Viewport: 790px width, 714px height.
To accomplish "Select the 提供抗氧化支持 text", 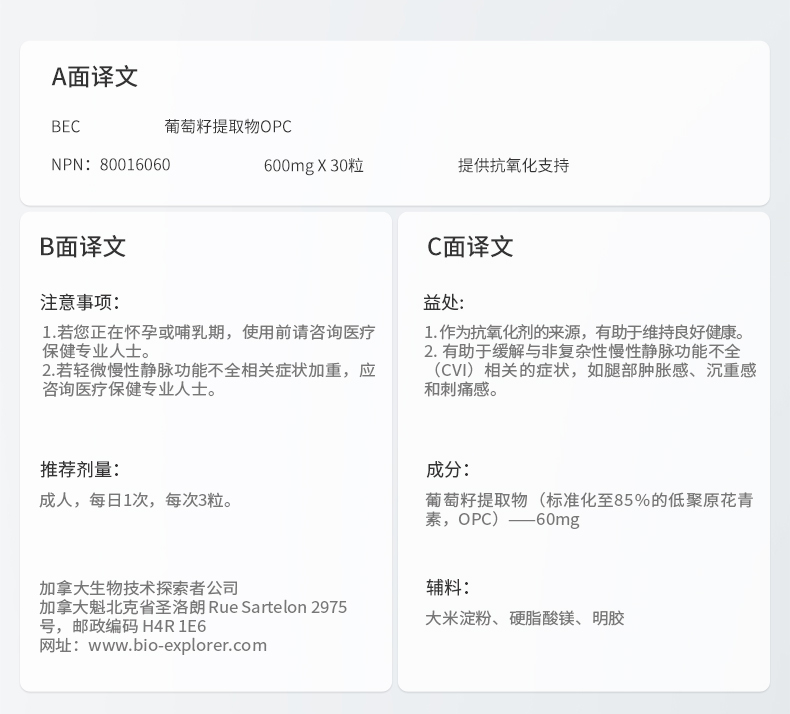I will coord(513,166).
